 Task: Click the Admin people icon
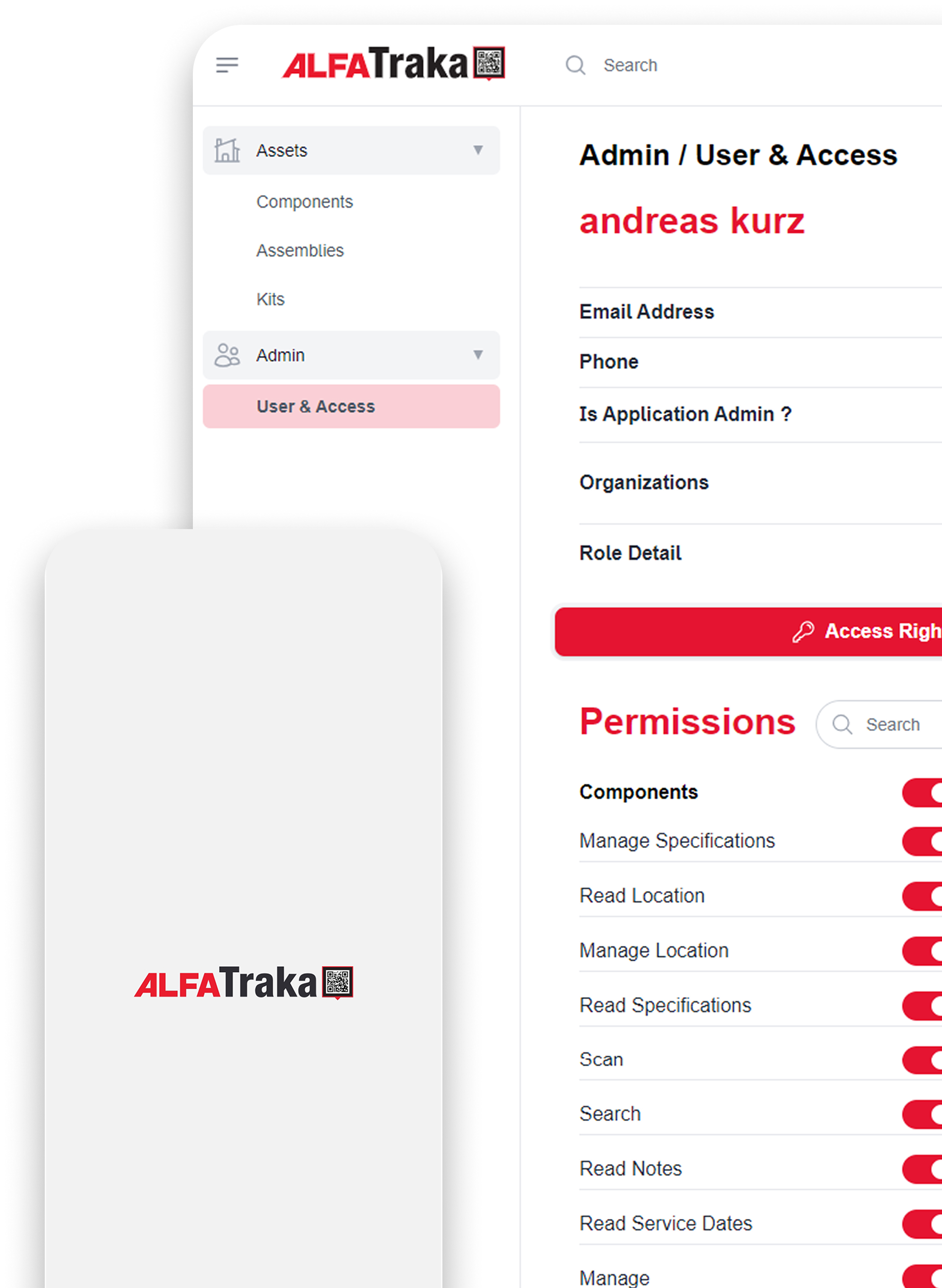tap(227, 355)
